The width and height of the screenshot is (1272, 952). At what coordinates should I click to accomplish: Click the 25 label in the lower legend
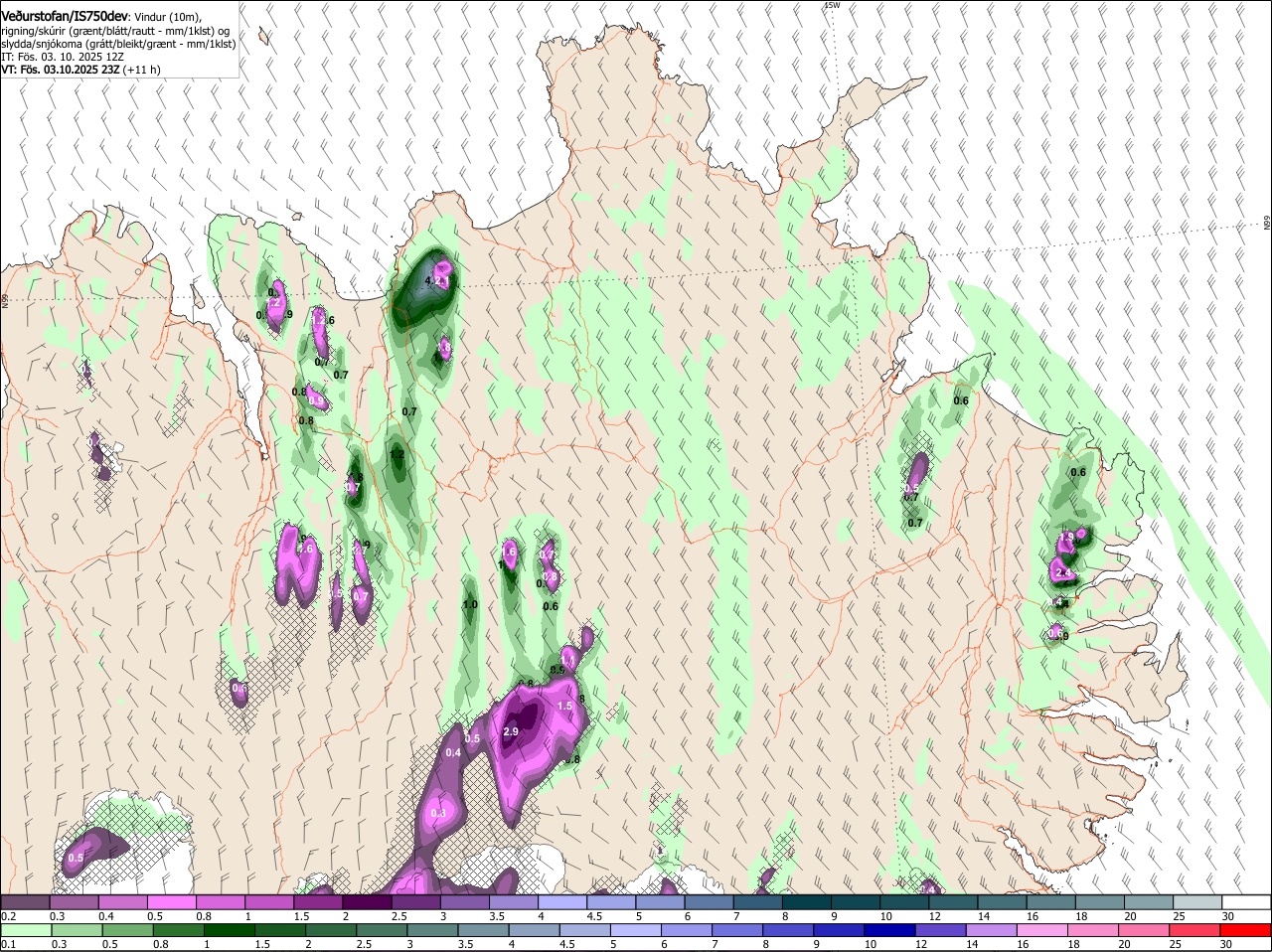coord(1176,944)
